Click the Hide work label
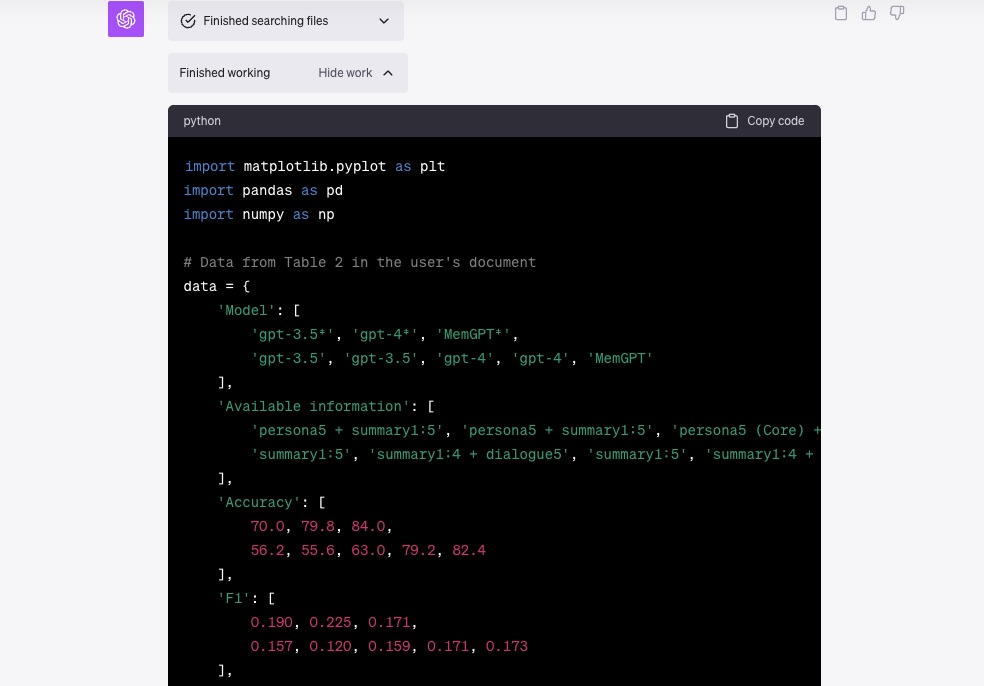Screen dimensions: 984x686 (x=345, y=73)
